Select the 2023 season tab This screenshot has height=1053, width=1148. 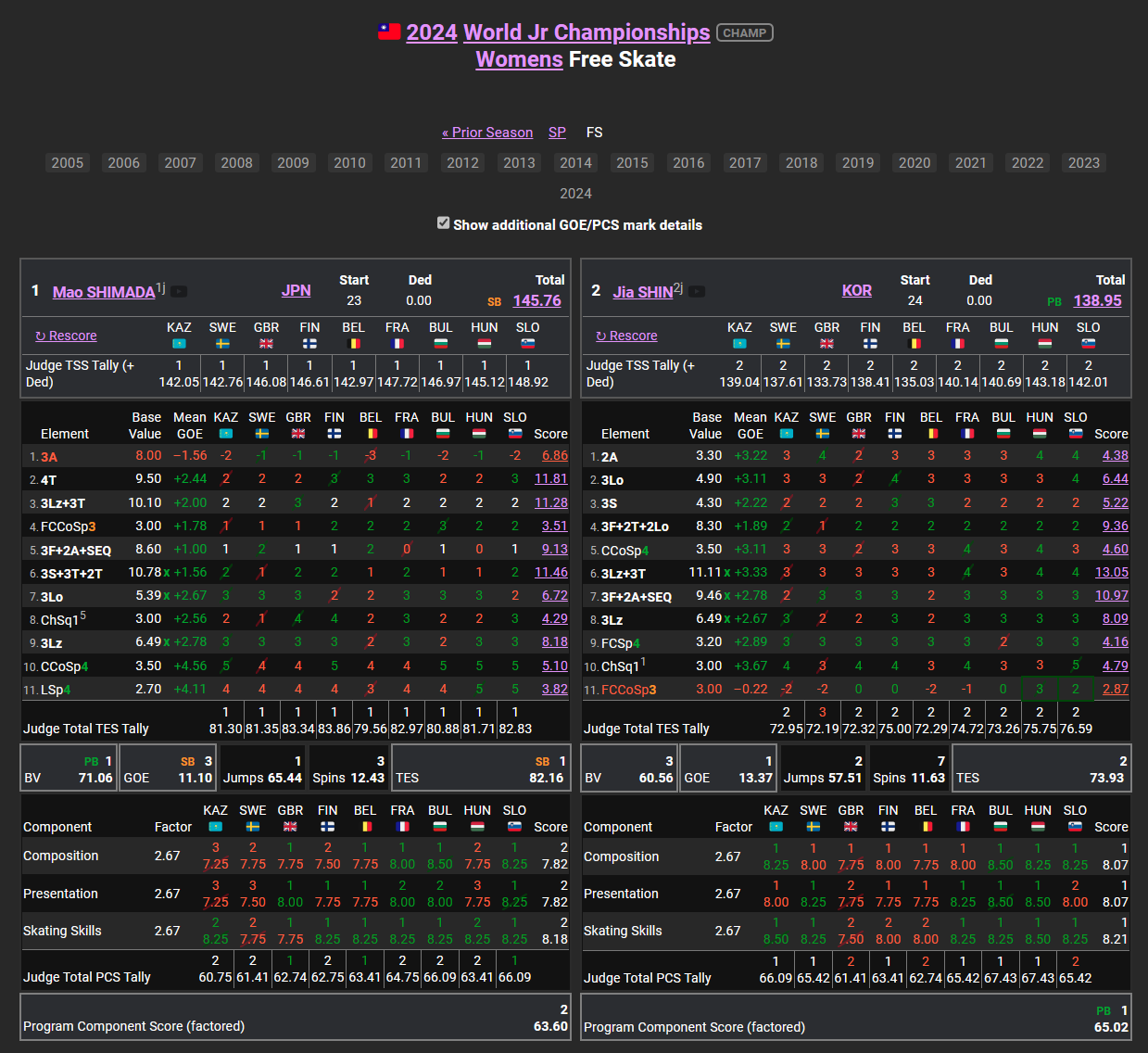tap(1083, 163)
